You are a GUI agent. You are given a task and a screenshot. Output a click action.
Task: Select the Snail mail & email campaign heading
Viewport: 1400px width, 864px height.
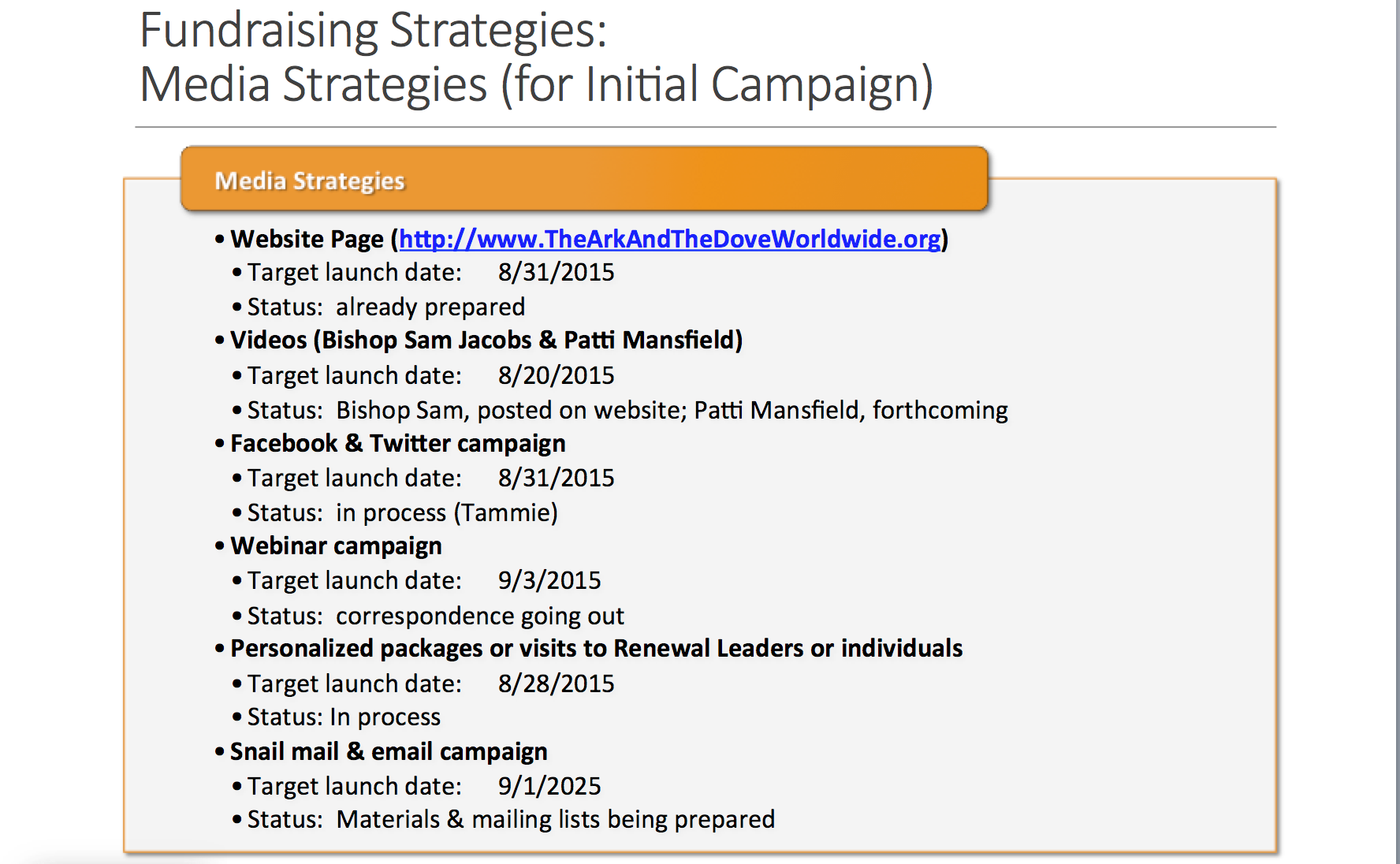(389, 751)
